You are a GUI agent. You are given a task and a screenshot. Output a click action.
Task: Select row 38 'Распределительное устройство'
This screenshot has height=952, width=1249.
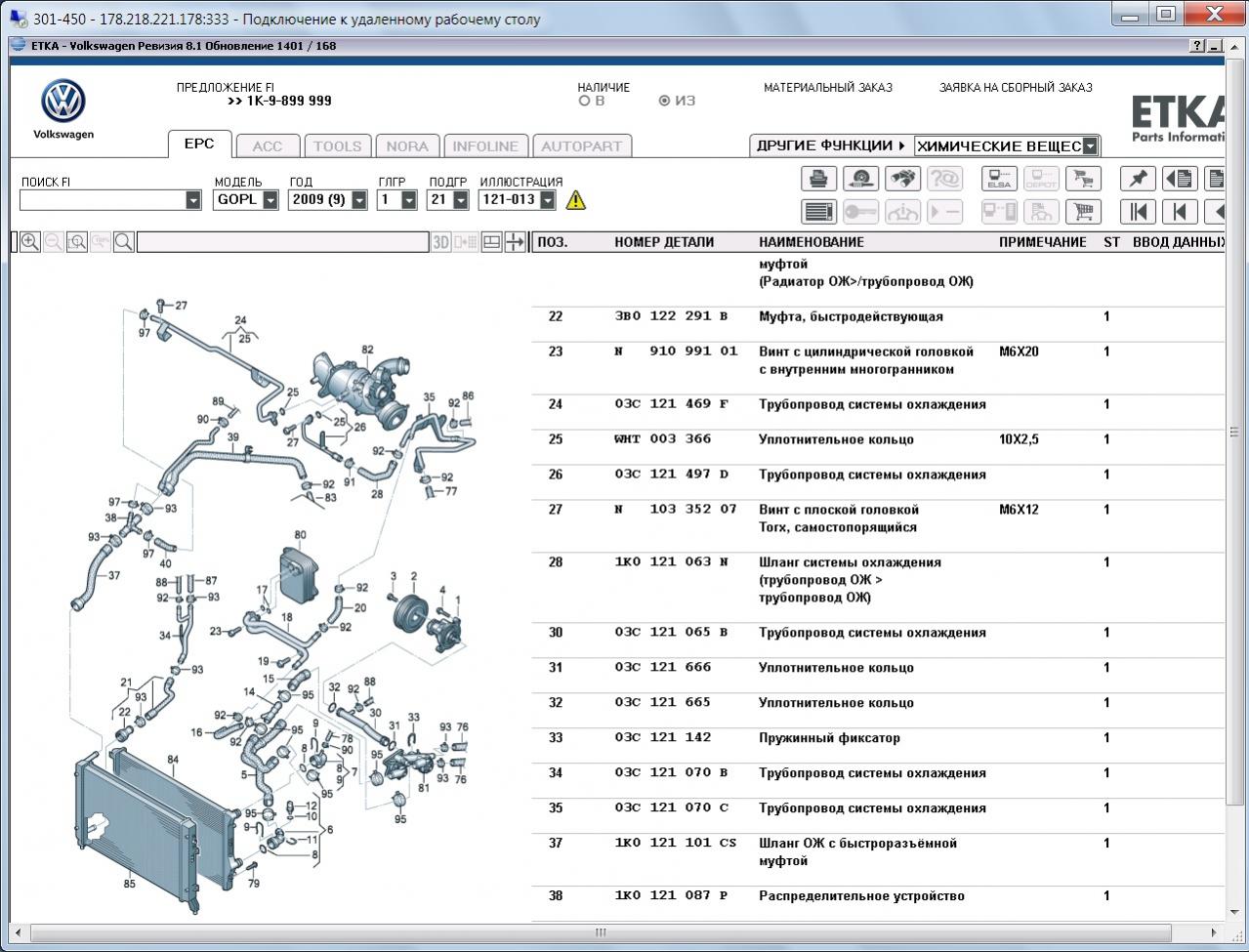tap(877, 896)
